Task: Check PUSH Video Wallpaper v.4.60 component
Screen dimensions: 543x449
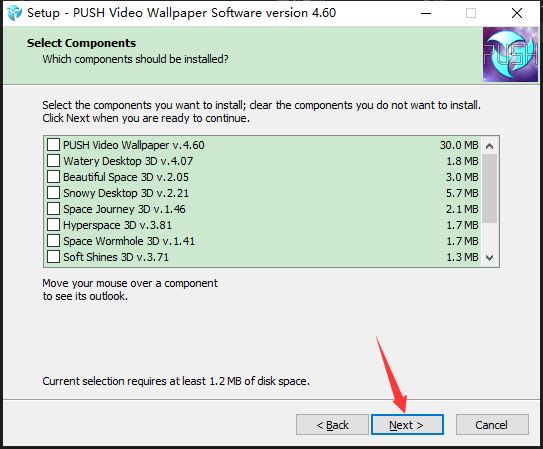Action: 53,145
